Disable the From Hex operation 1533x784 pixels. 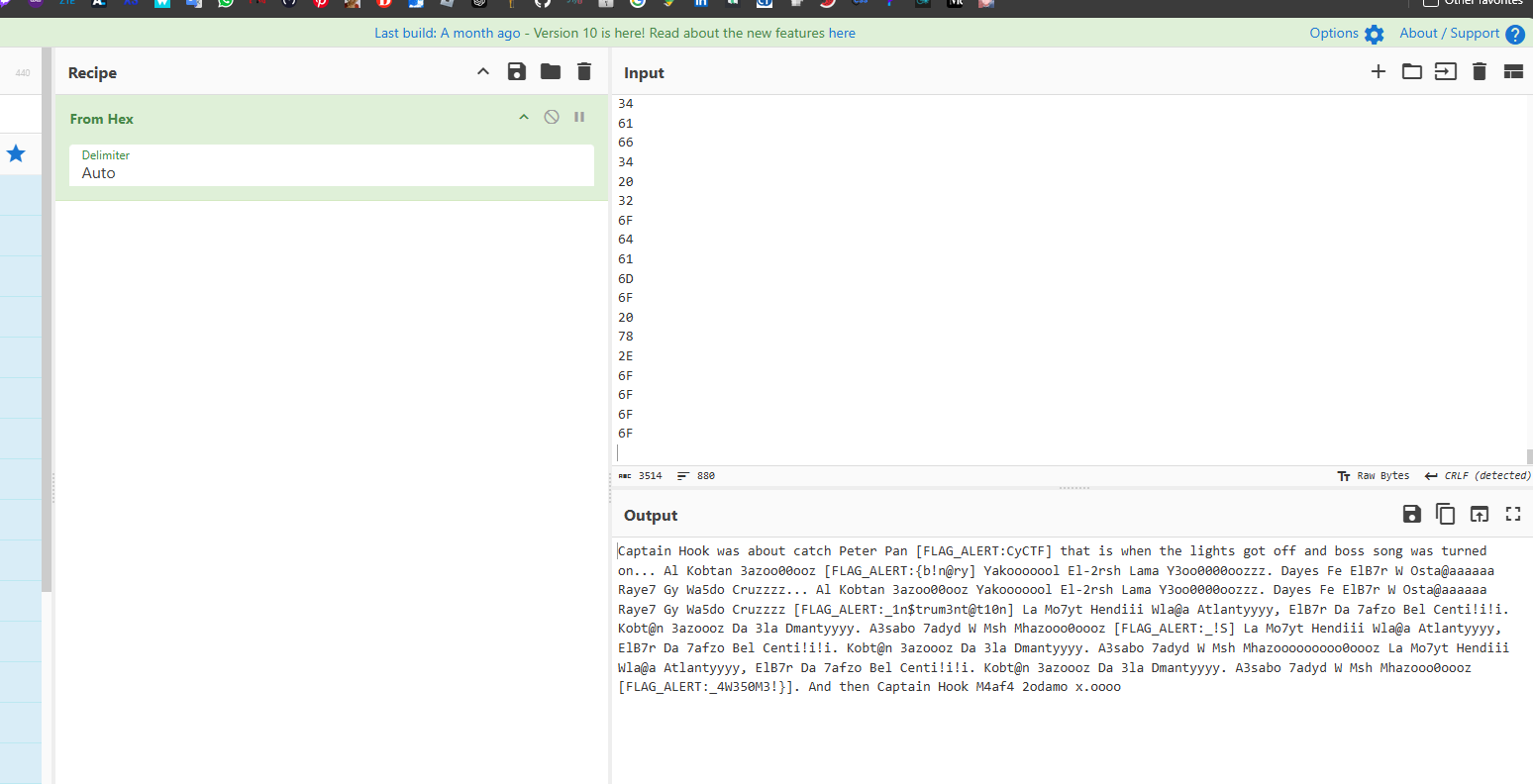click(x=552, y=117)
